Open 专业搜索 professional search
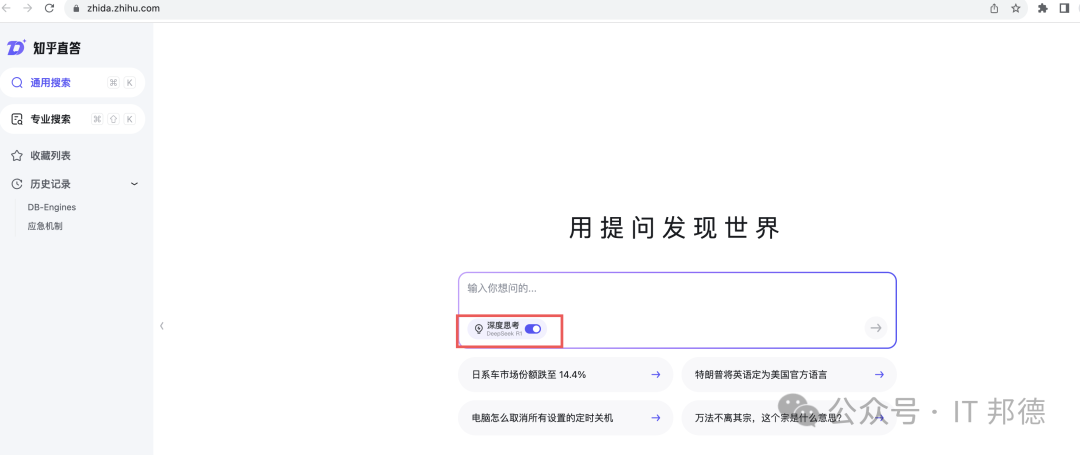Image resolution: width=1080 pixels, height=455 pixels. (72, 119)
